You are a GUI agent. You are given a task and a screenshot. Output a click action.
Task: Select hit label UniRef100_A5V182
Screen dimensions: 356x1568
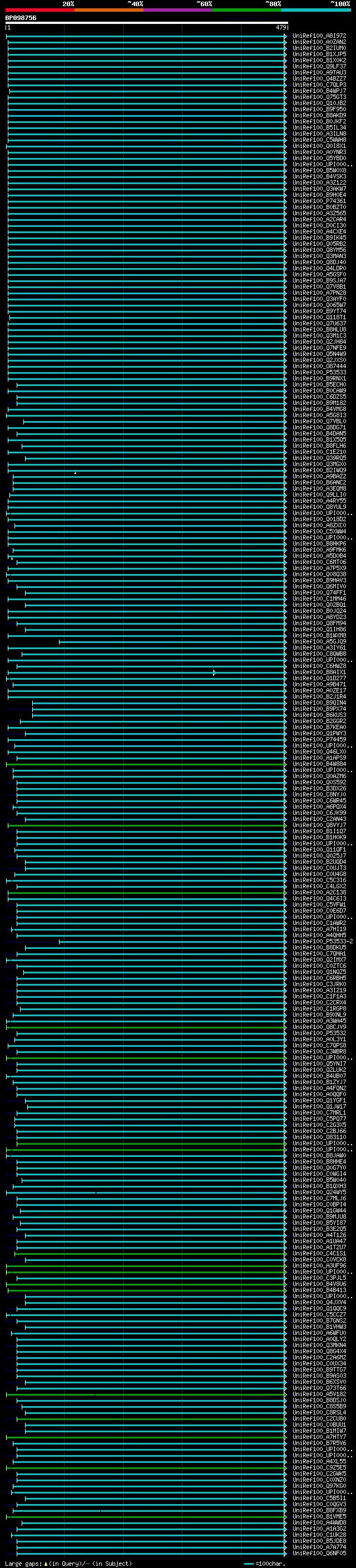click(319, 1394)
